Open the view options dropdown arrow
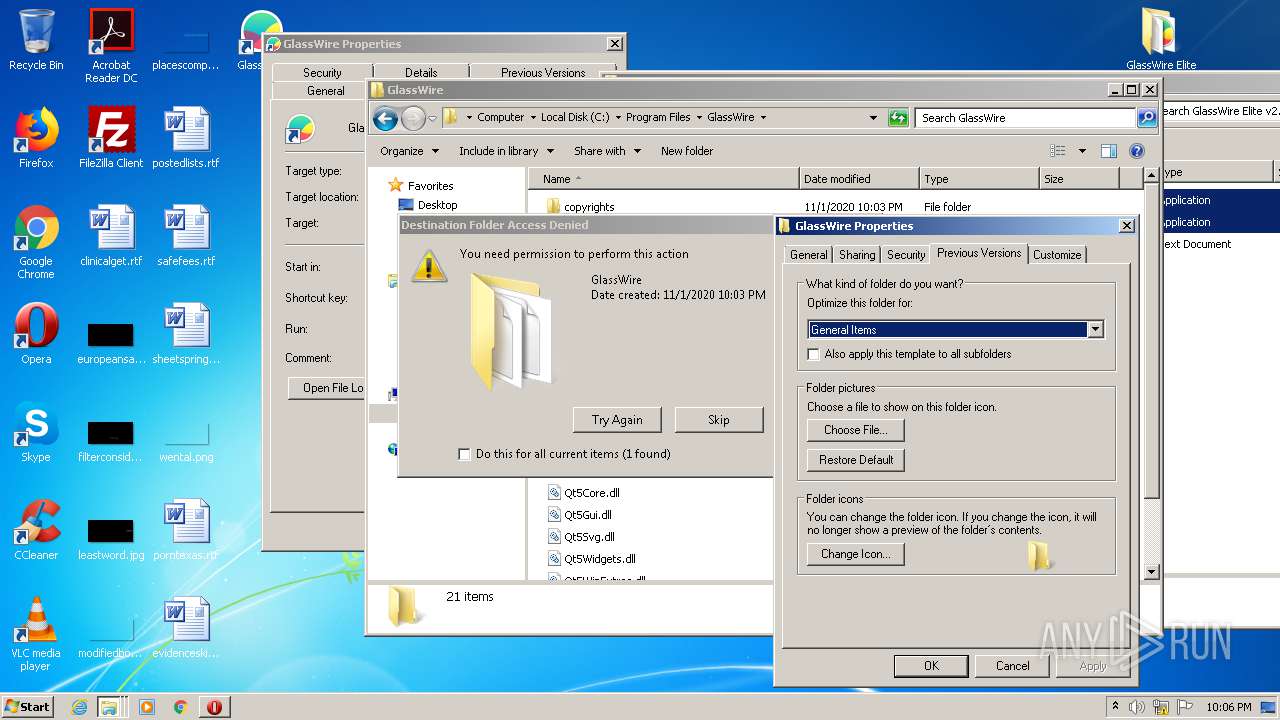Viewport: 1280px width, 720px height. [x=1082, y=151]
